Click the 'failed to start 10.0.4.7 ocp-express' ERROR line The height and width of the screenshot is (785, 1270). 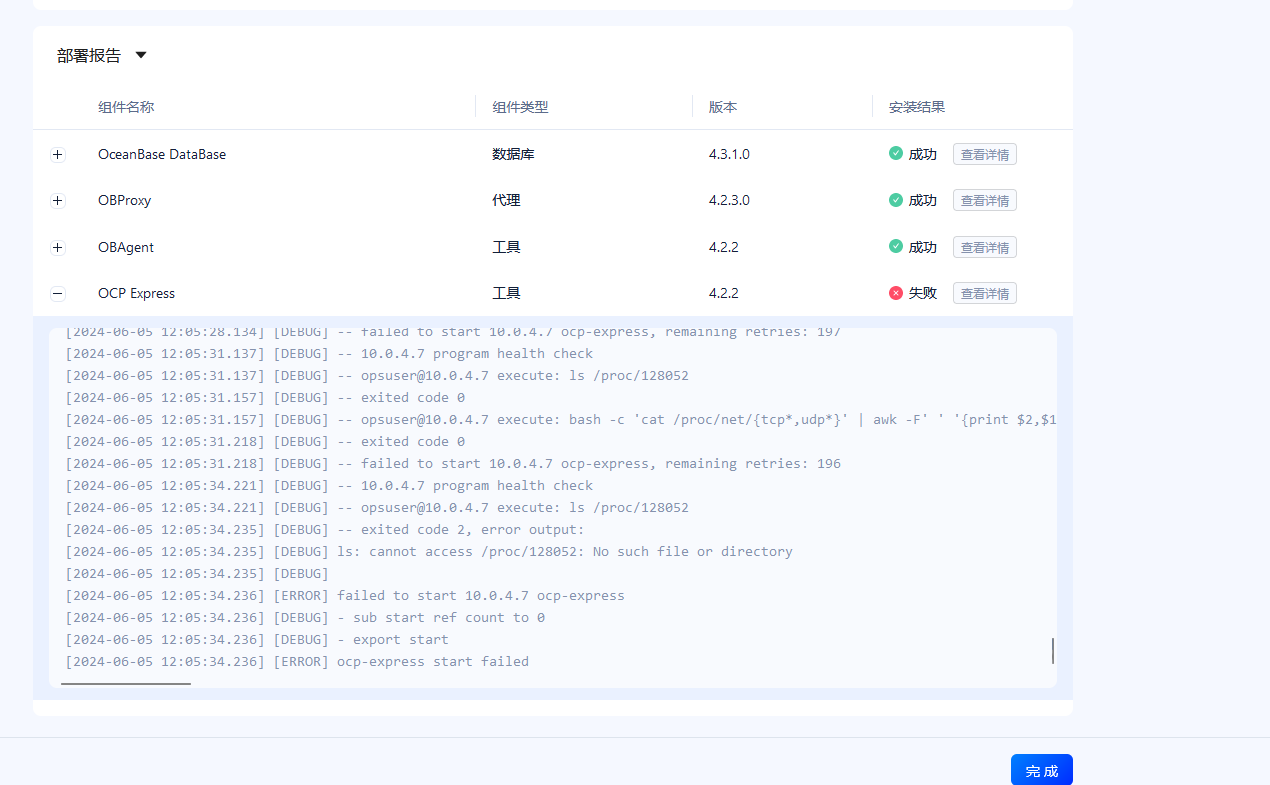(345, 595)
